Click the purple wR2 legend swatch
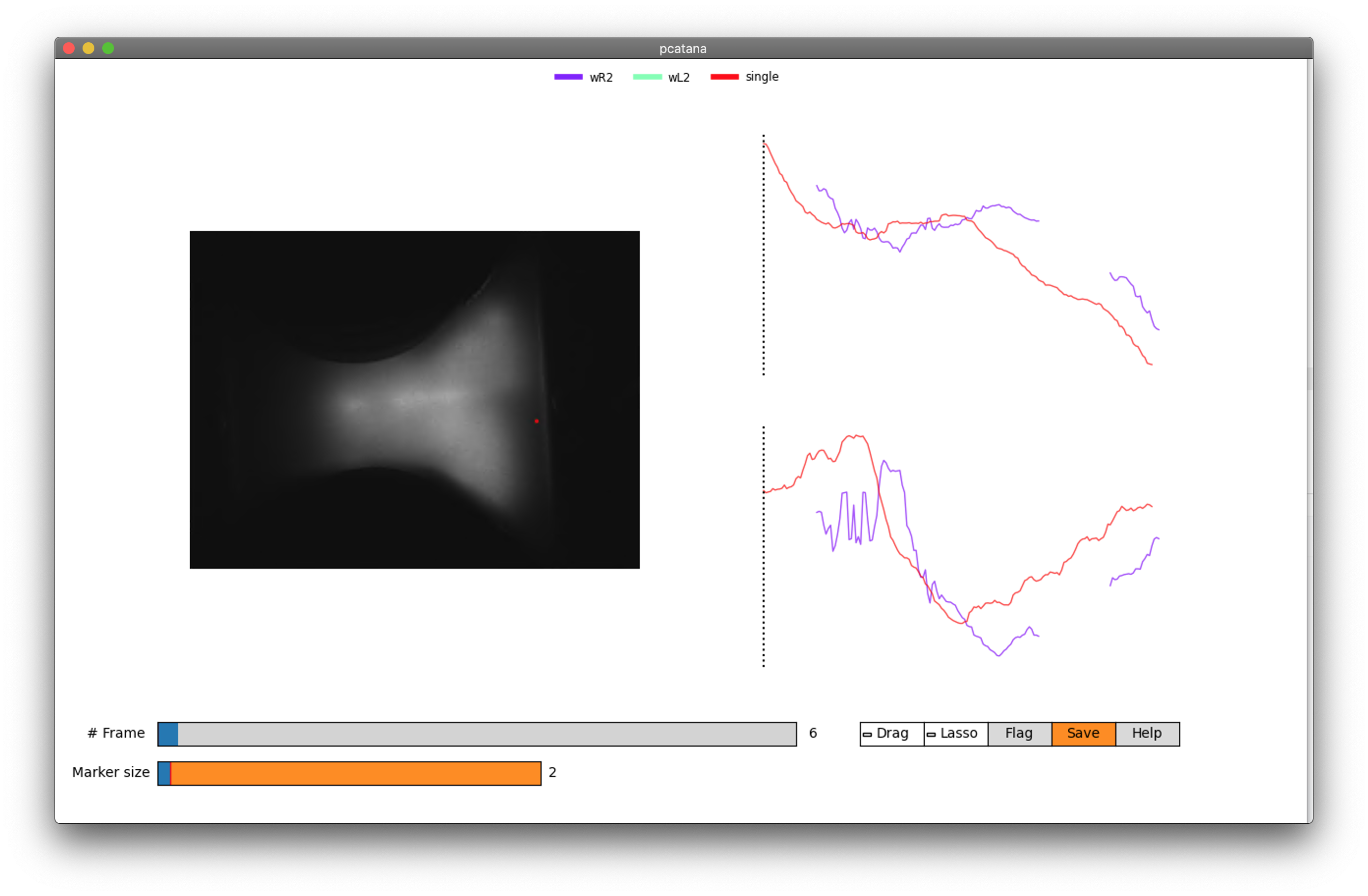The height and width of the screenshot is (896, 1368). click(568, 77)
